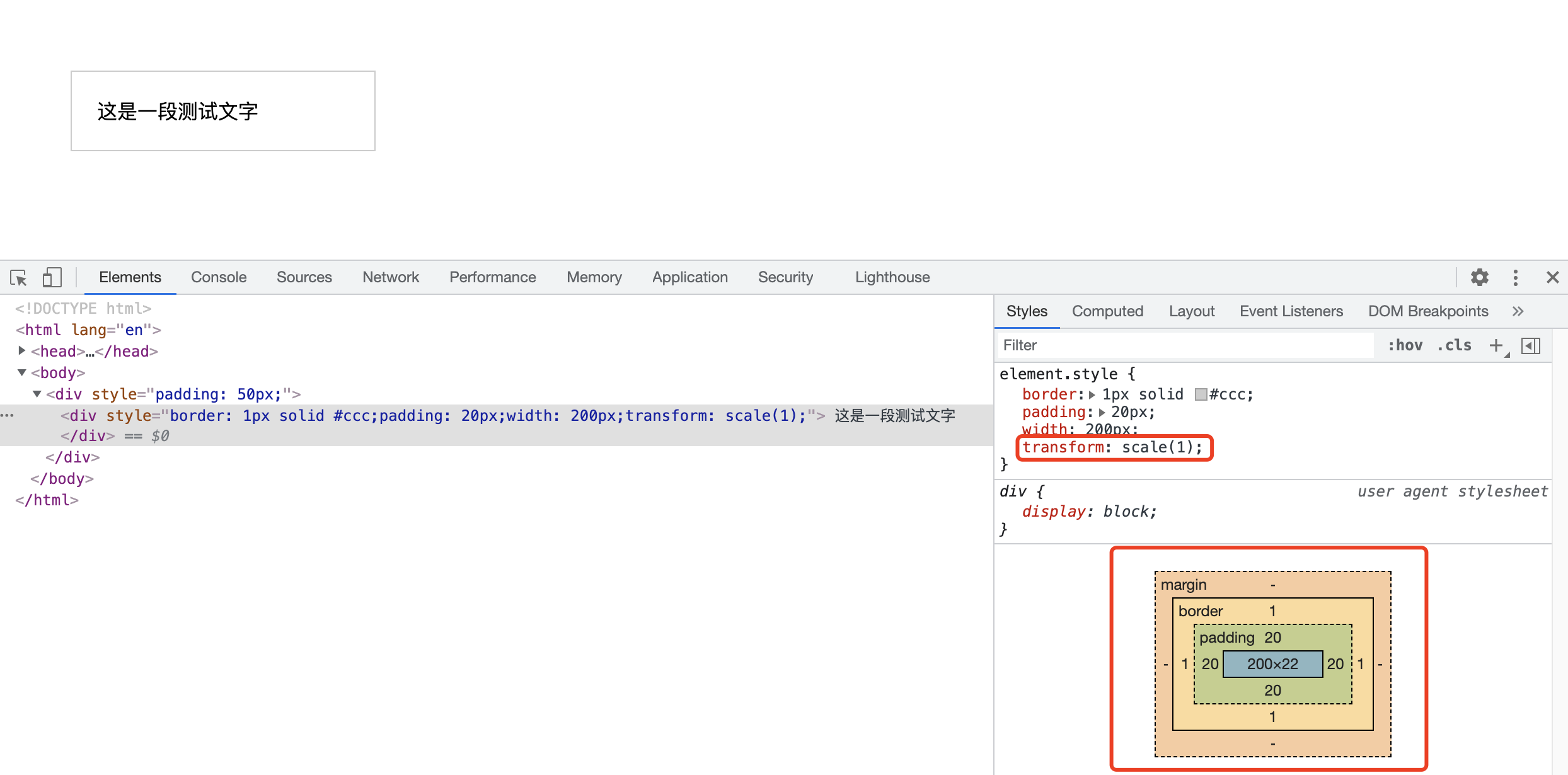Open the Network tab
Screen dimensions: 1568x775
tap(390, 277)
